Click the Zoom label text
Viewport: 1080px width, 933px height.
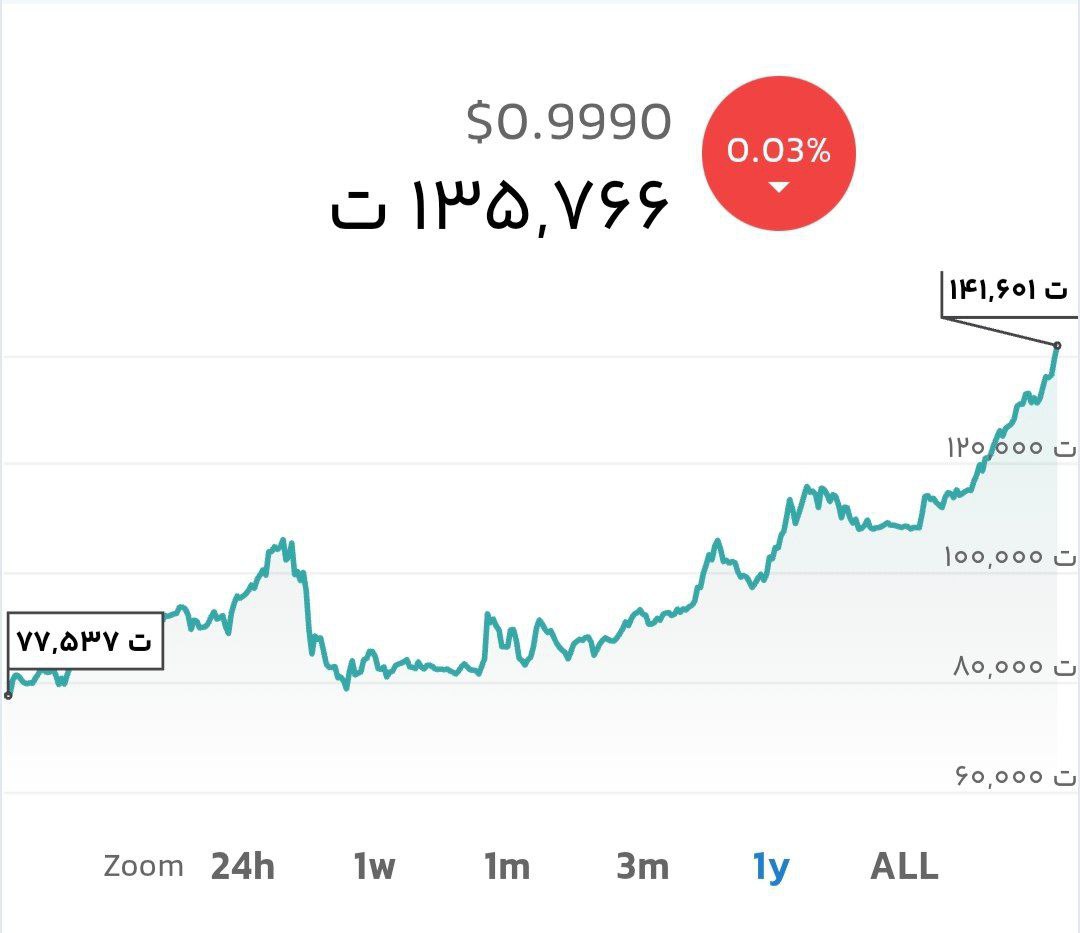coord(143,866)
